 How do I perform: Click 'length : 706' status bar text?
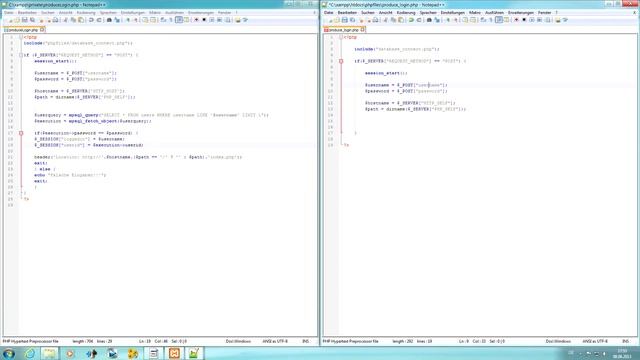click(83, 341)
